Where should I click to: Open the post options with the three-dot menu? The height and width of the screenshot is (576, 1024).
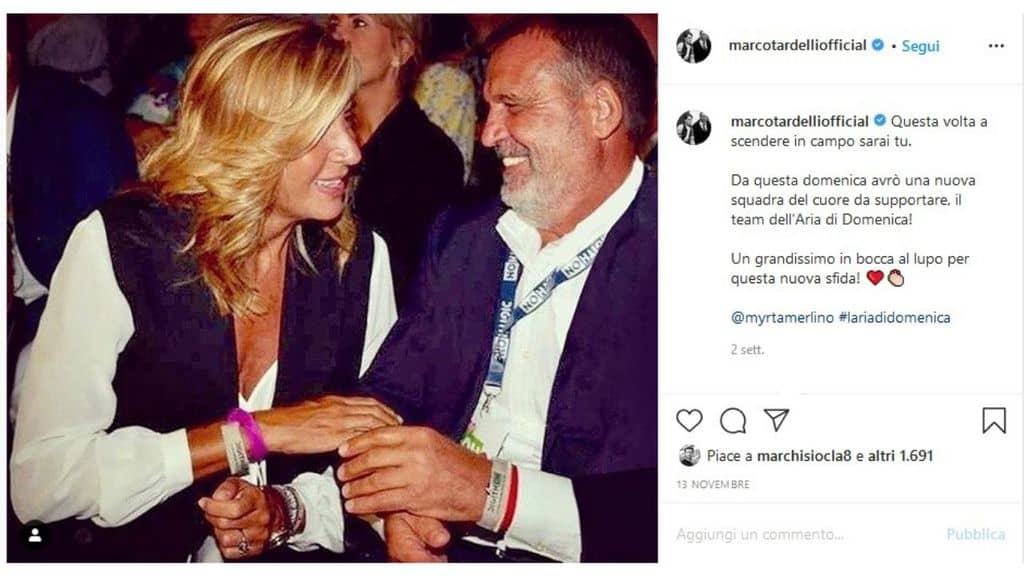[x=996, y=44]
